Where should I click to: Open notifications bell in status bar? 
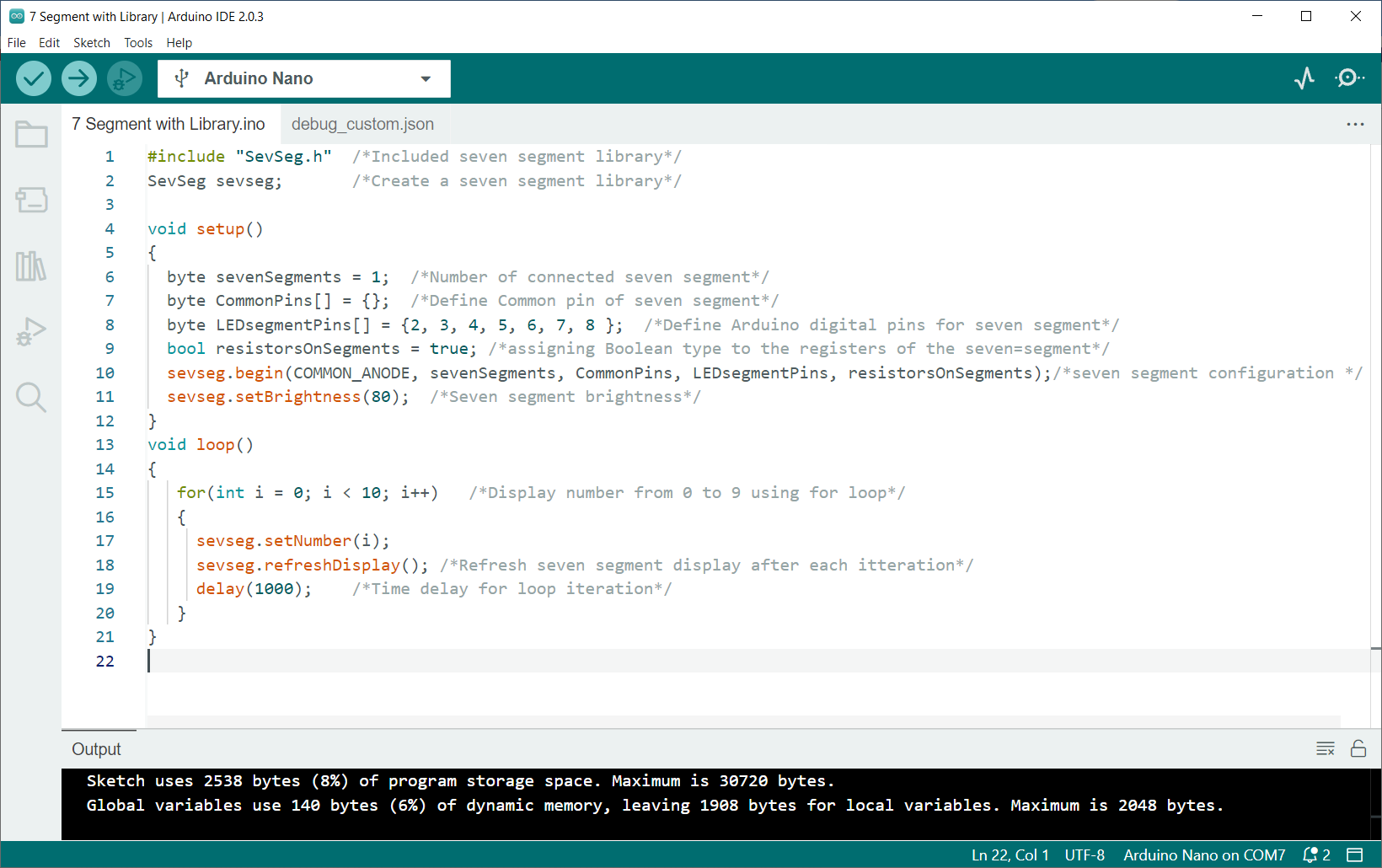tap(1316, 855)
